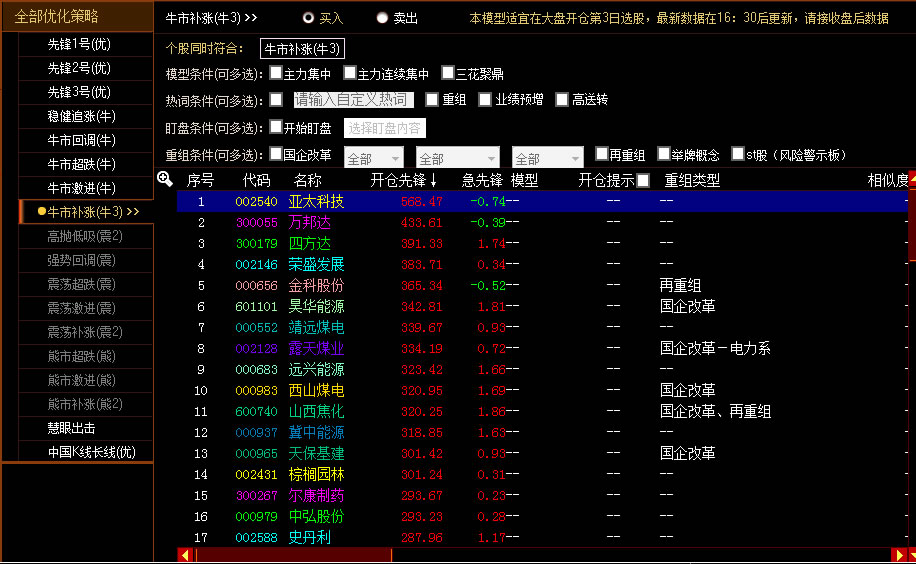916x564 pixels.
Task: Enable the 主力集中 checkbox
Action: coord(276,73)
